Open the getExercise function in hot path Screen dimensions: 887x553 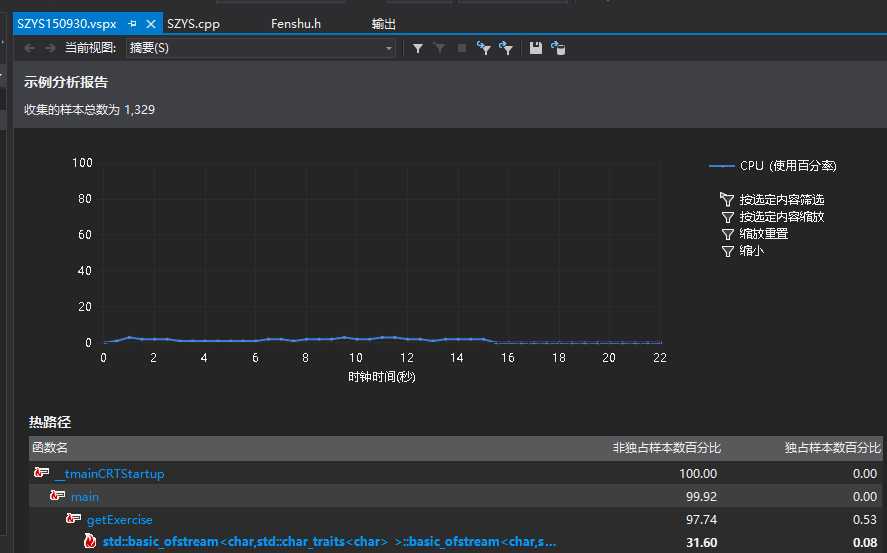click(120, 519)
